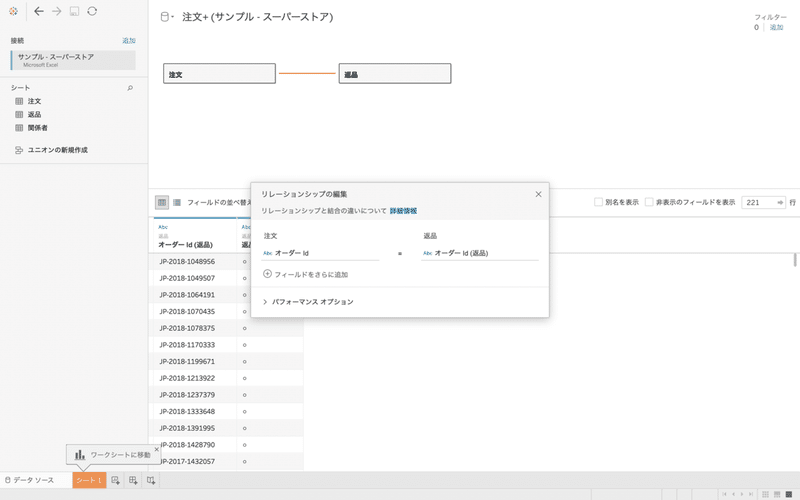The width and height of the screenshot is (800, 500).
Task: Click the refresh data source icon
Action: tap(92, 11)
